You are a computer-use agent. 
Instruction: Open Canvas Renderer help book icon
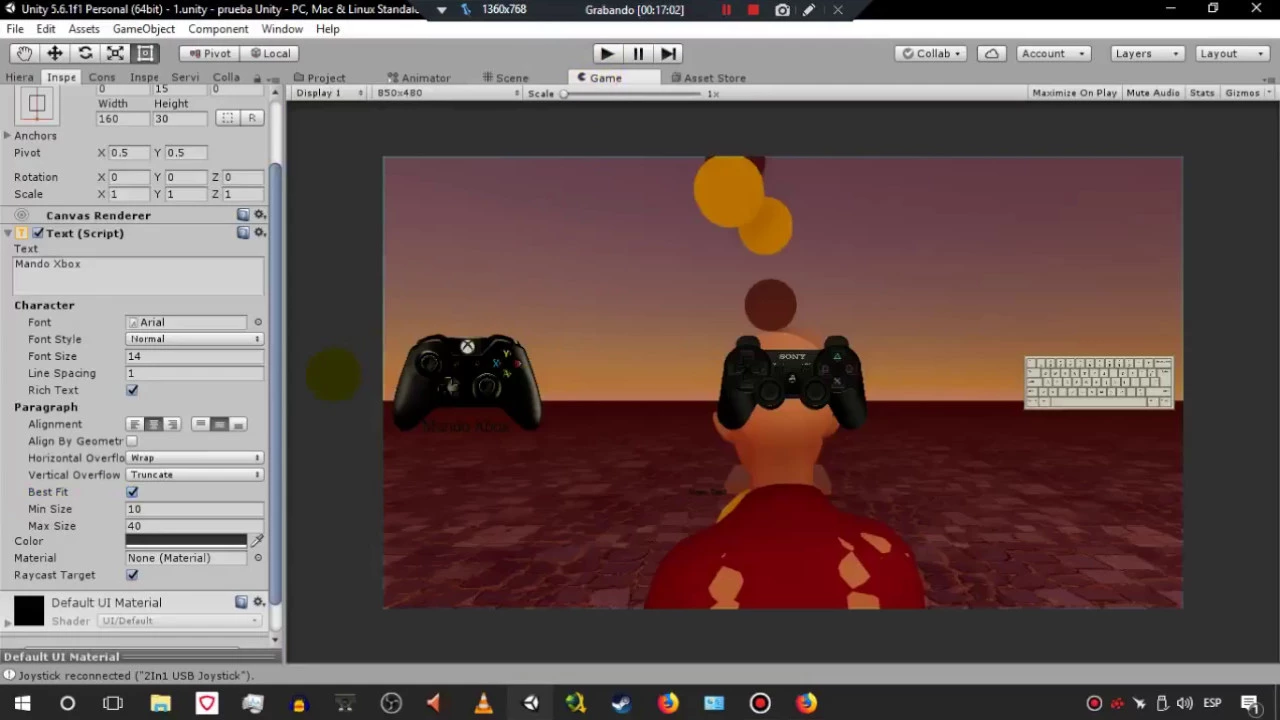tap(243, 215)
